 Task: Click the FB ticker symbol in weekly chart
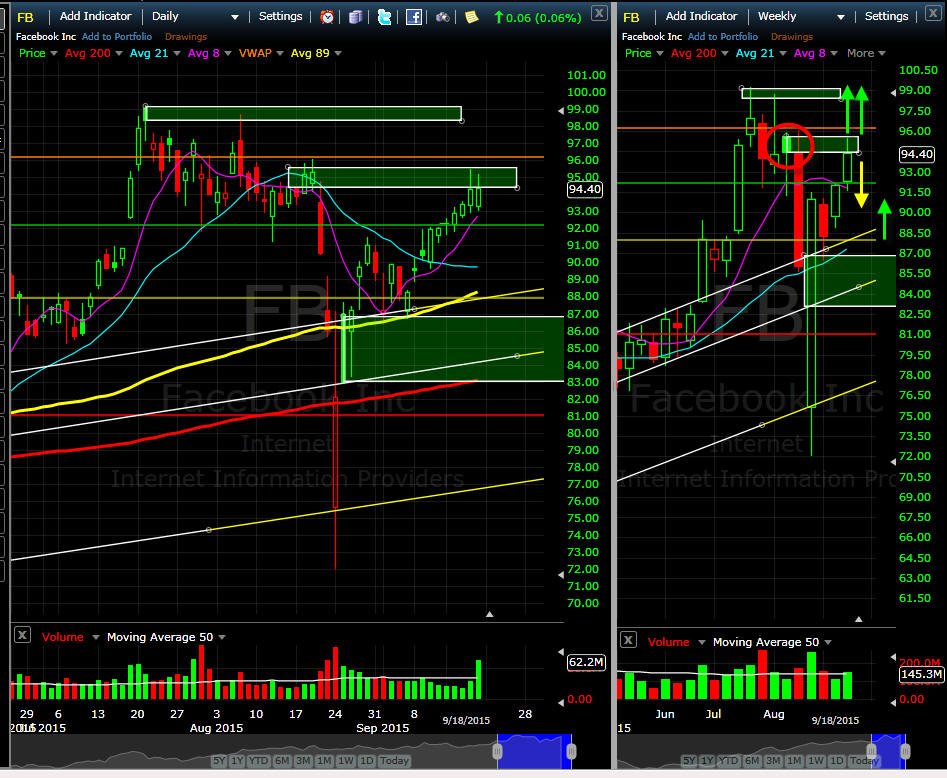[x=631, y=17]
